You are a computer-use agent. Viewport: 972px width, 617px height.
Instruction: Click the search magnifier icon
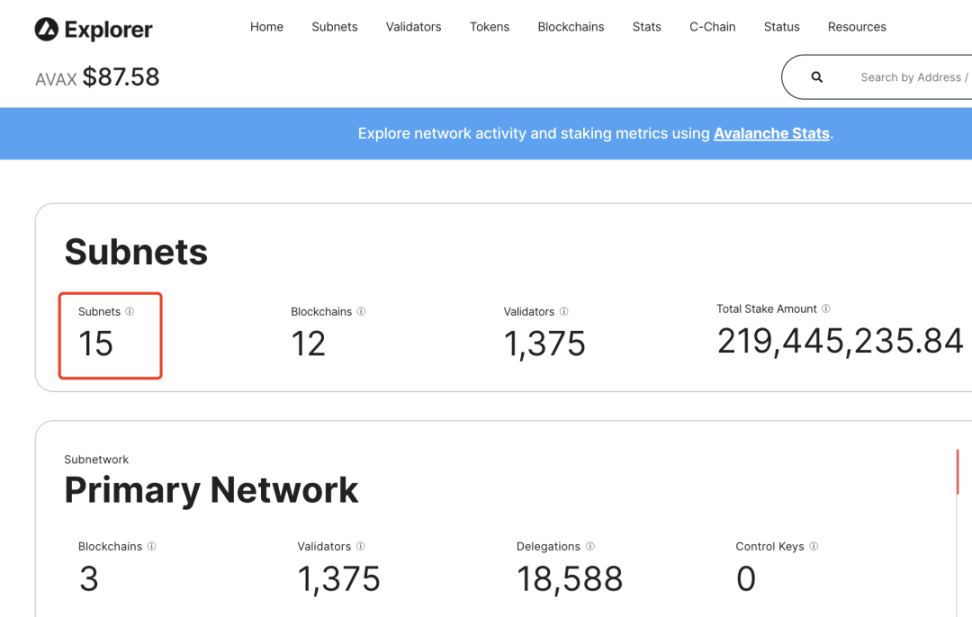tap(817, 77)
